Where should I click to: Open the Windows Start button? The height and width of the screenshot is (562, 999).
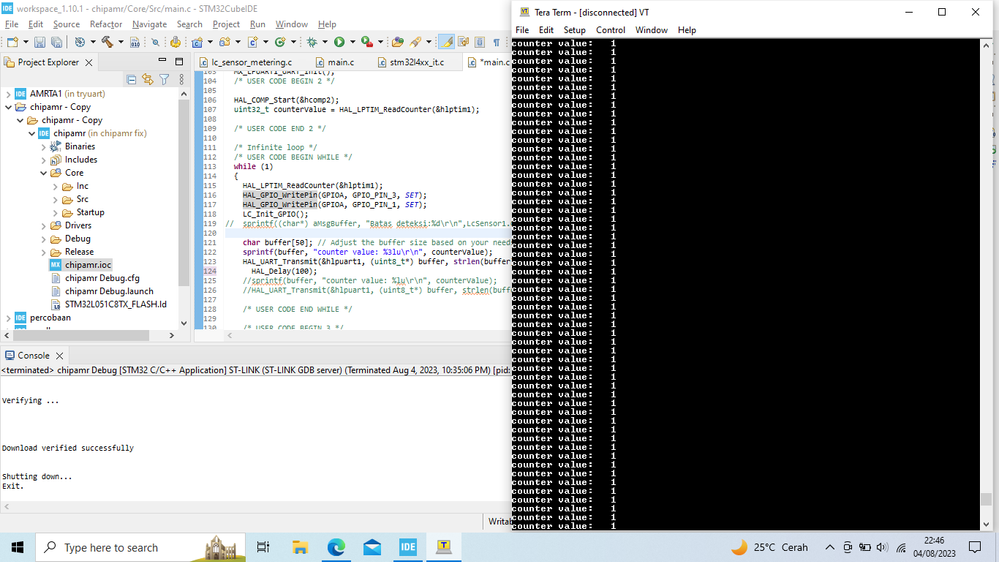pyautogui.click(x=17, y=547)
